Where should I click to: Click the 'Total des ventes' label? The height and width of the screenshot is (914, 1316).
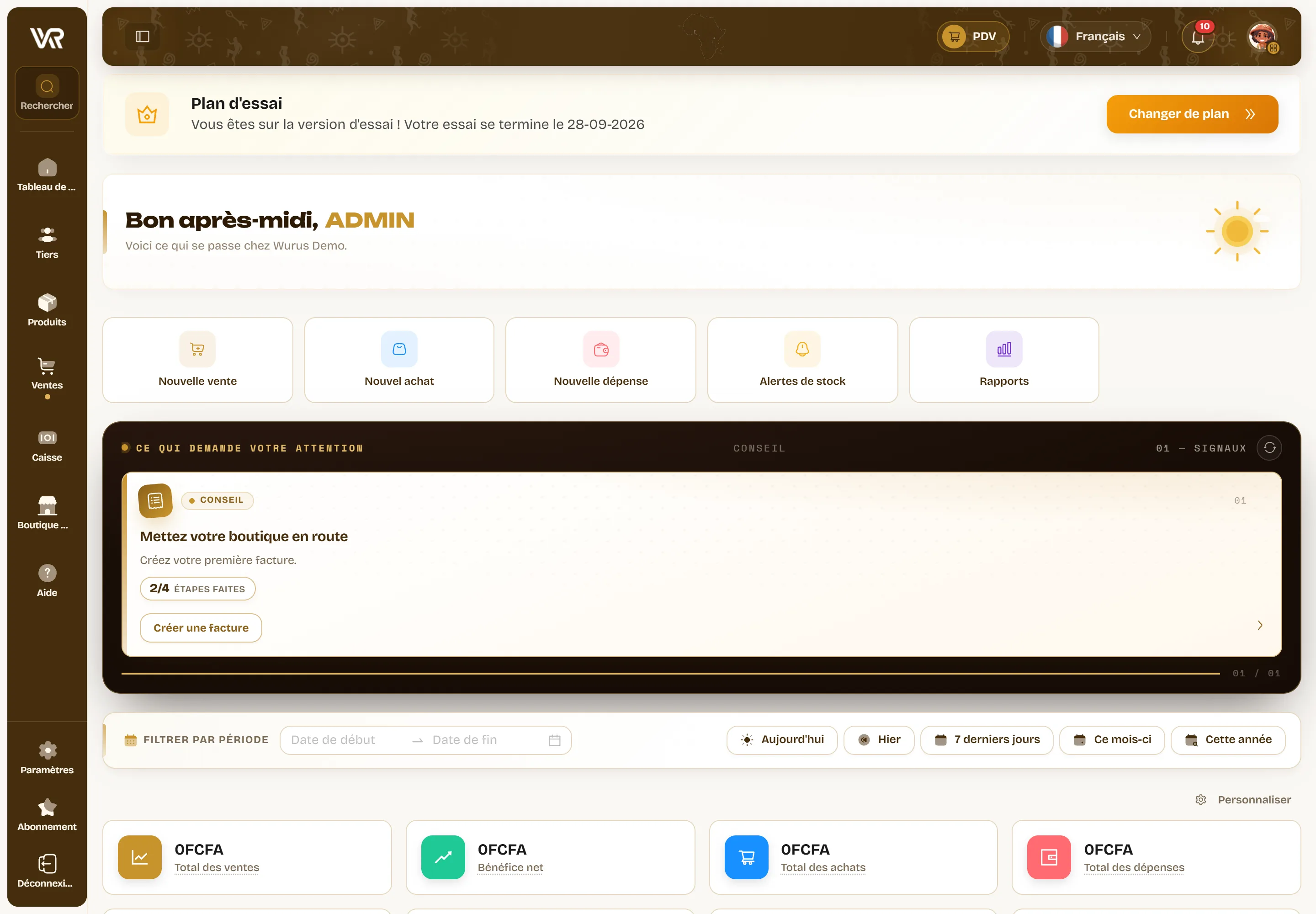coord(217,867)
